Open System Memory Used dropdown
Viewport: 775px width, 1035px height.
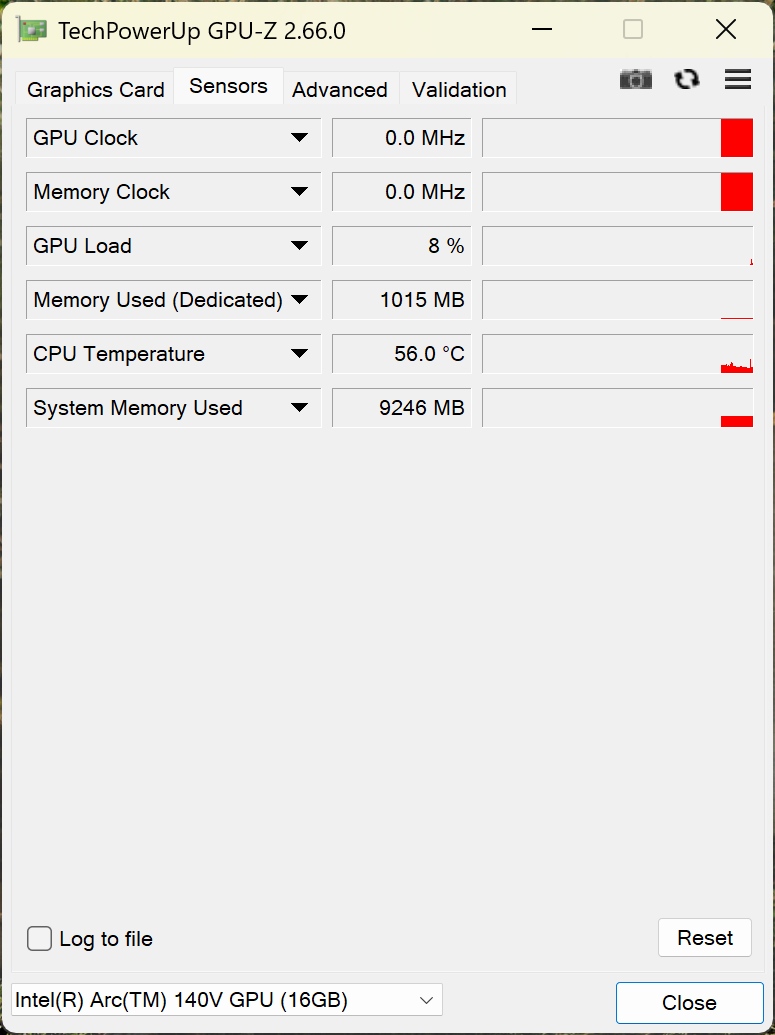[299, 409]
